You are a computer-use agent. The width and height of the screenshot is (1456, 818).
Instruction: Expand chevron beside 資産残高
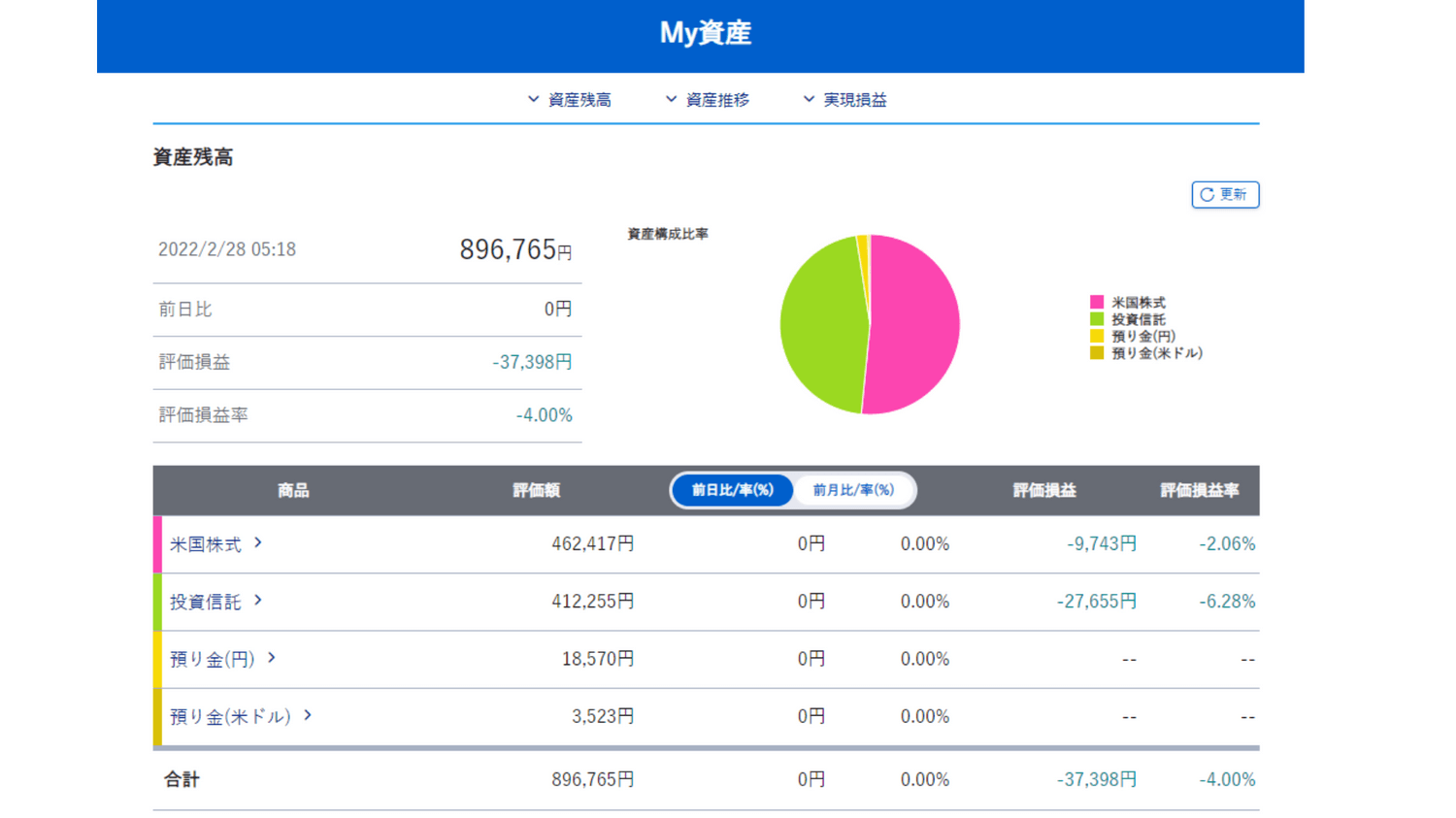[x=533, y=99]
